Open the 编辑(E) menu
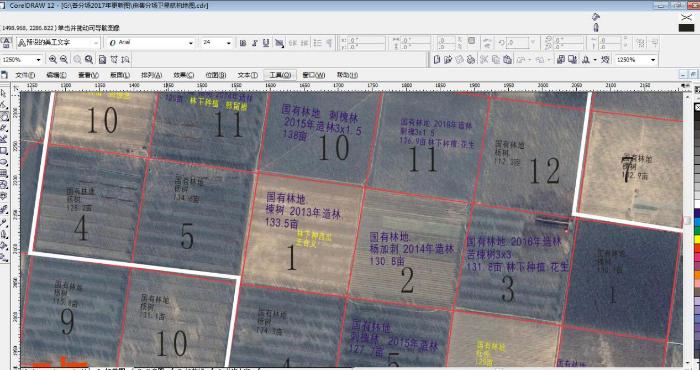Screen dimensions: 700x370 [56, 75]
